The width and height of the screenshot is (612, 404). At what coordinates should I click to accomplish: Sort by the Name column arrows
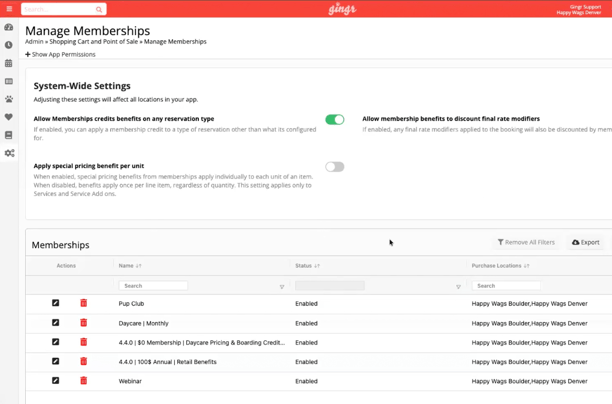click(139, 266)
